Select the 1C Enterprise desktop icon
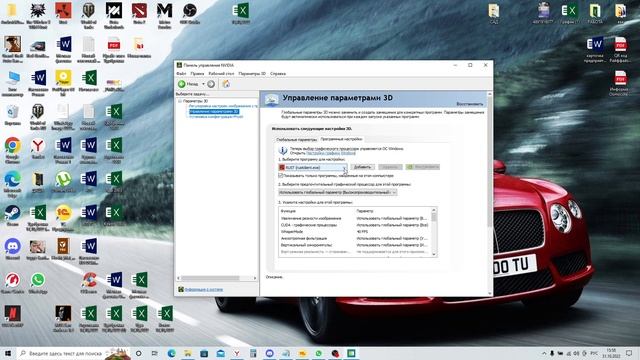The image size is (640, 360). [x=63, y=218]
